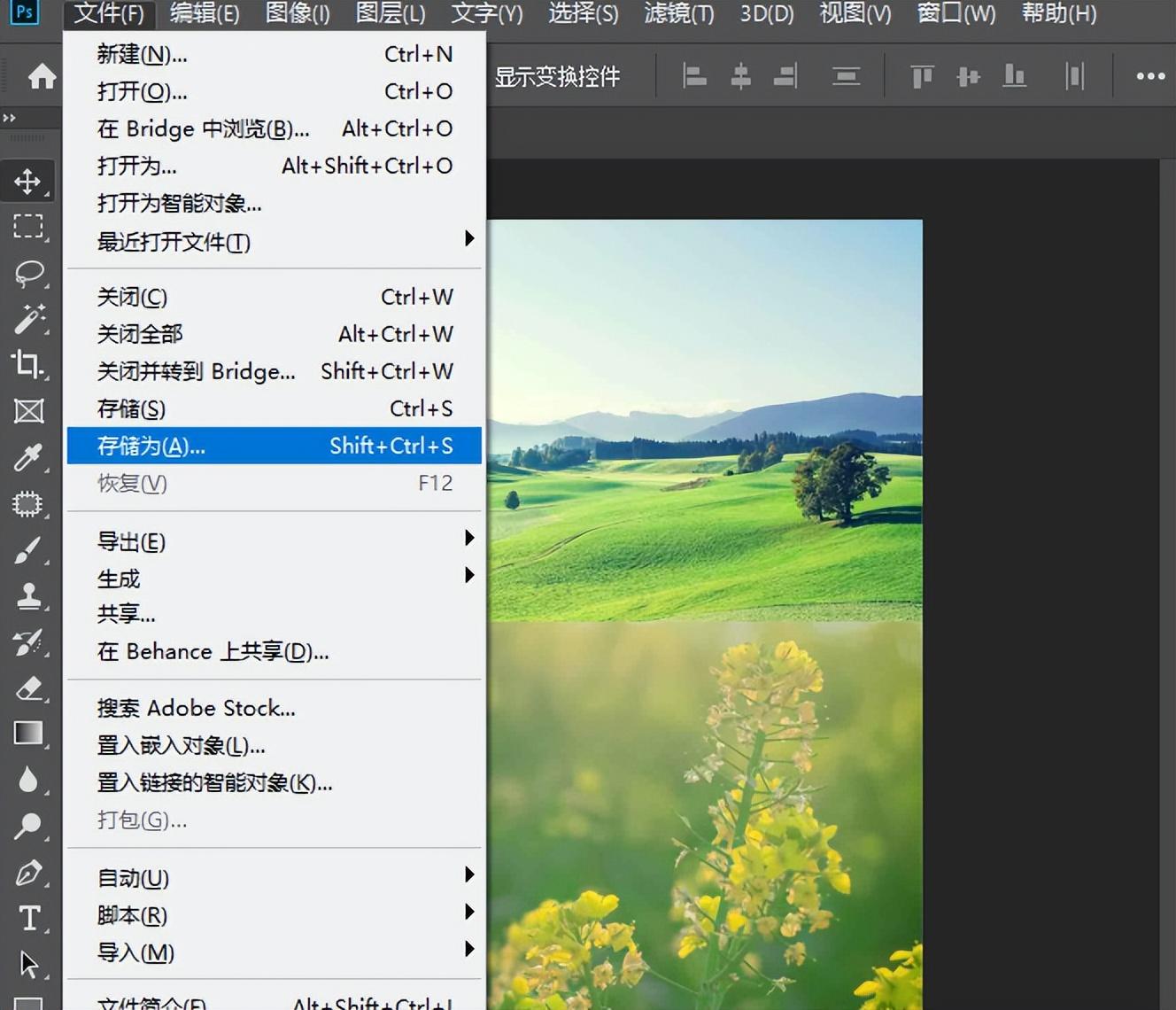
Task: Choose 关闭并转到 Bridge... entry
Action: 275,371
